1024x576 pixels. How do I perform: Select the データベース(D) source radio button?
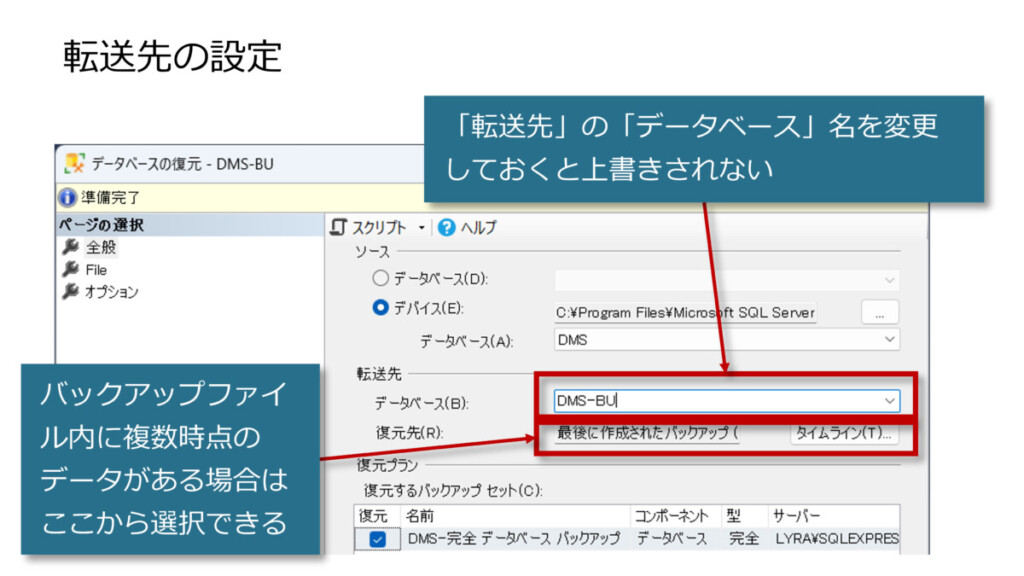tap(380, 279)
